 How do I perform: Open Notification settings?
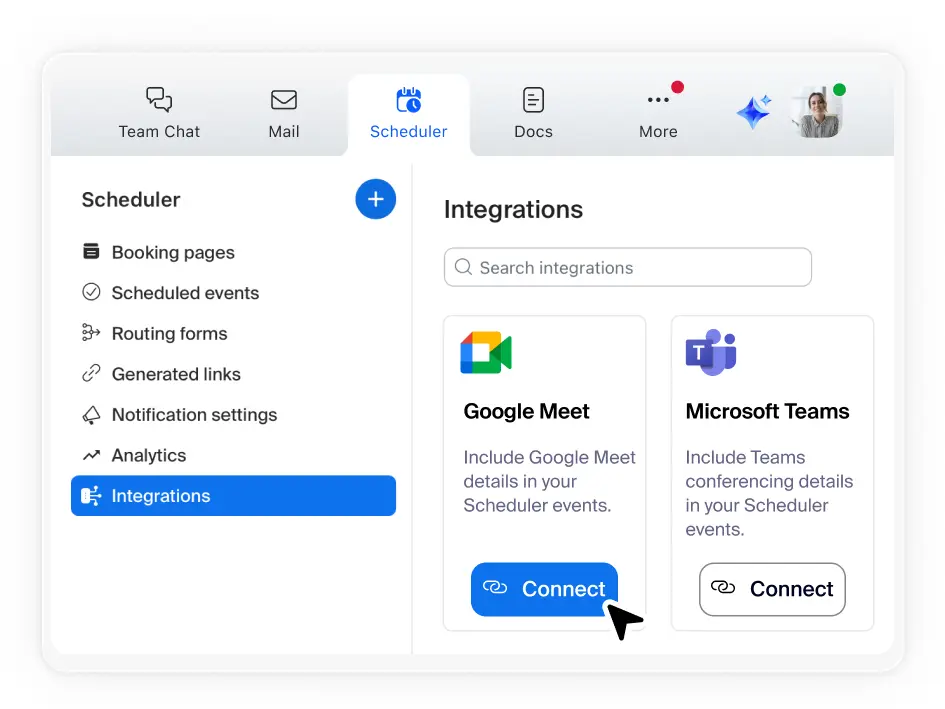point(194,415)
